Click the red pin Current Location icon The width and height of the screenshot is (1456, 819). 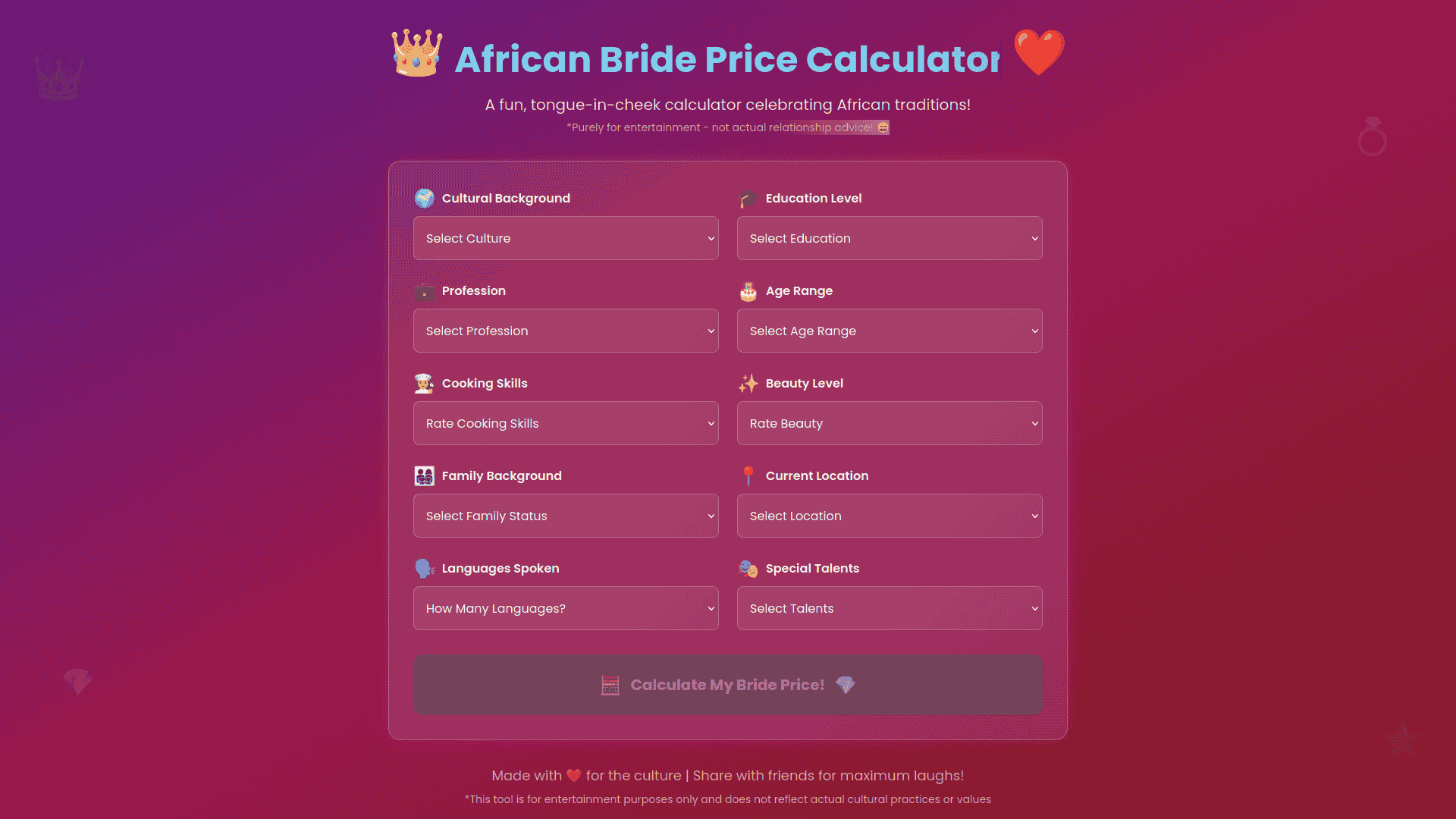[x=748, y=476]
